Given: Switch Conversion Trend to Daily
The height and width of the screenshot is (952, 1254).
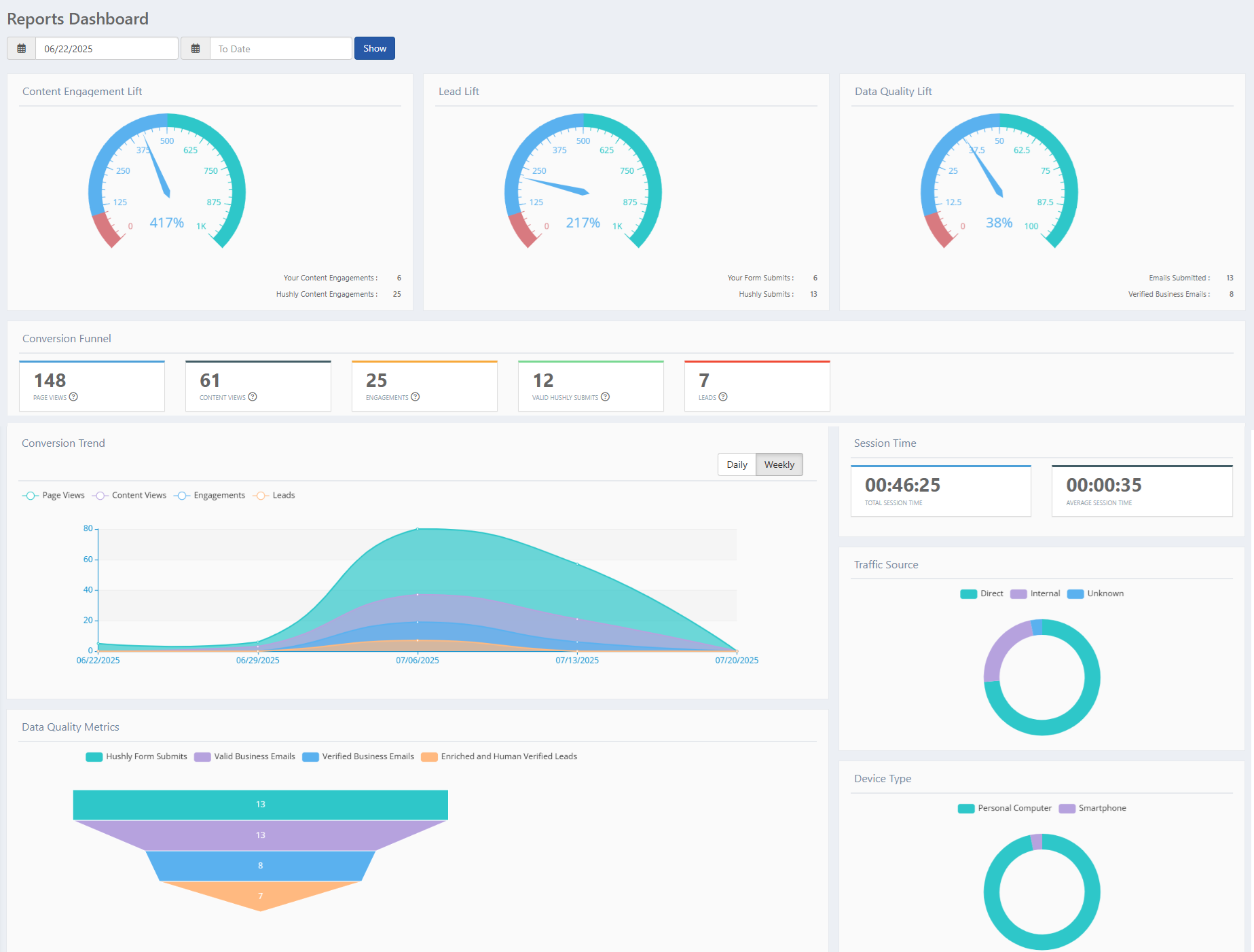Looking at the screenshot, I should [737, 464].
